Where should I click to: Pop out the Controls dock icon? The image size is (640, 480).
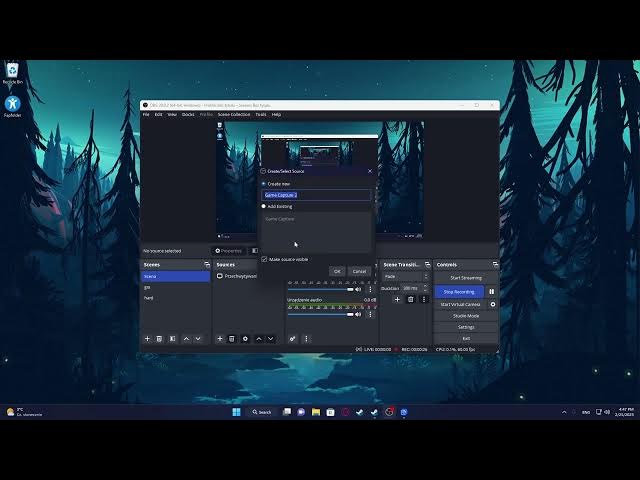495,264
